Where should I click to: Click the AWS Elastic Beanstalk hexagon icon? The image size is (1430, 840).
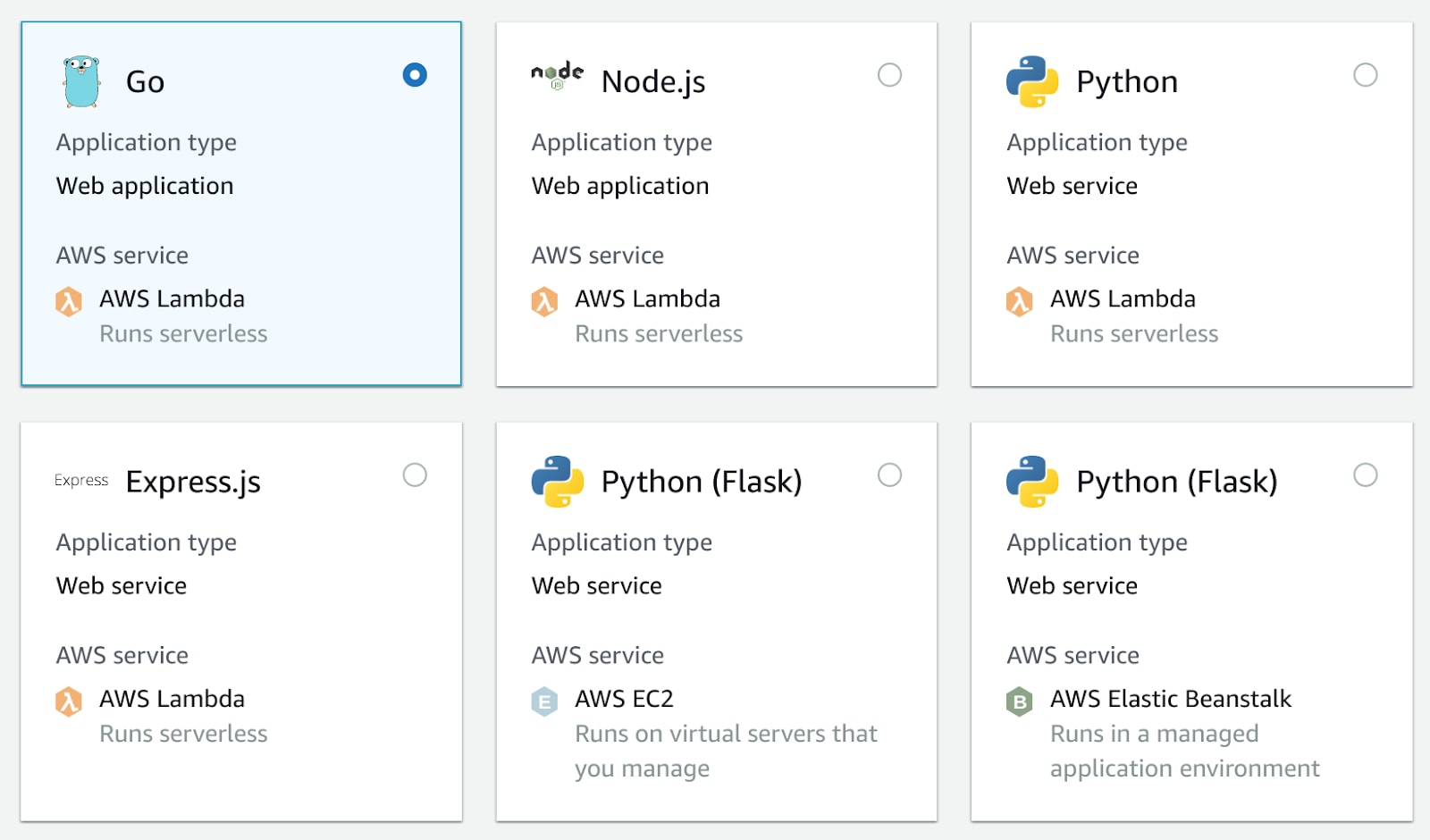click(1020, 701)
